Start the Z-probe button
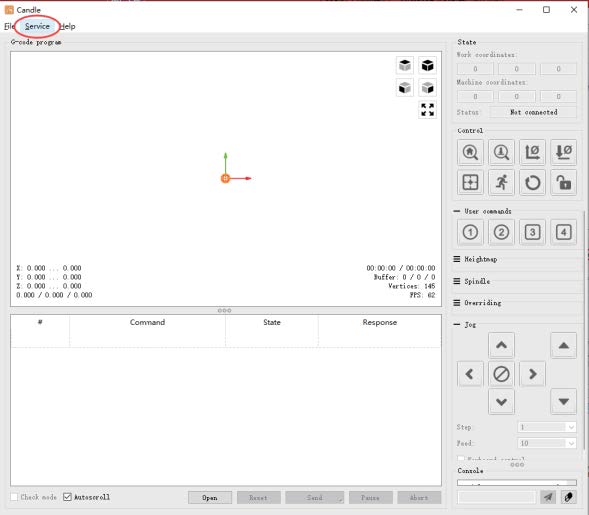This screenshot has width=589, height=515. [501, 152]
